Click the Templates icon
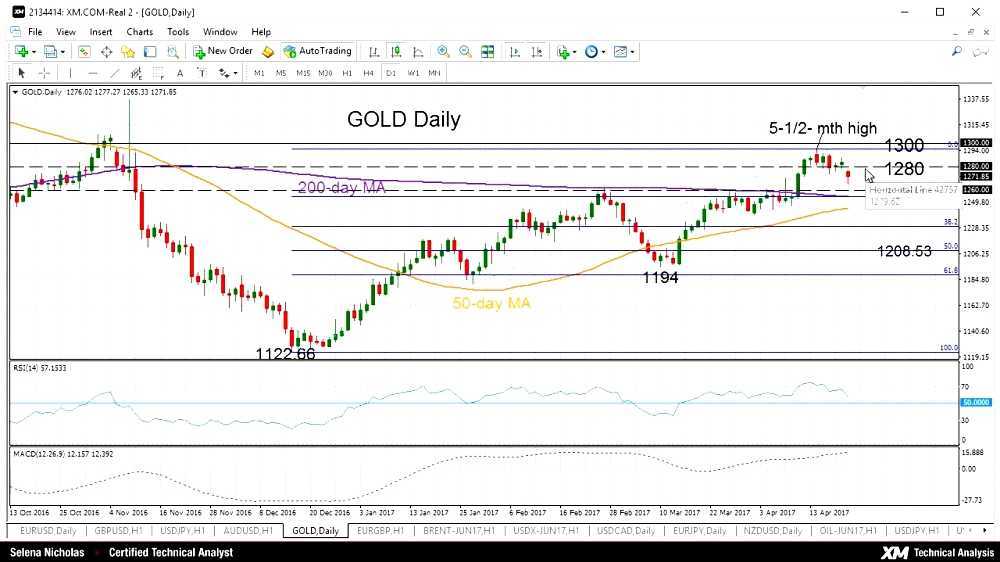 621,52
